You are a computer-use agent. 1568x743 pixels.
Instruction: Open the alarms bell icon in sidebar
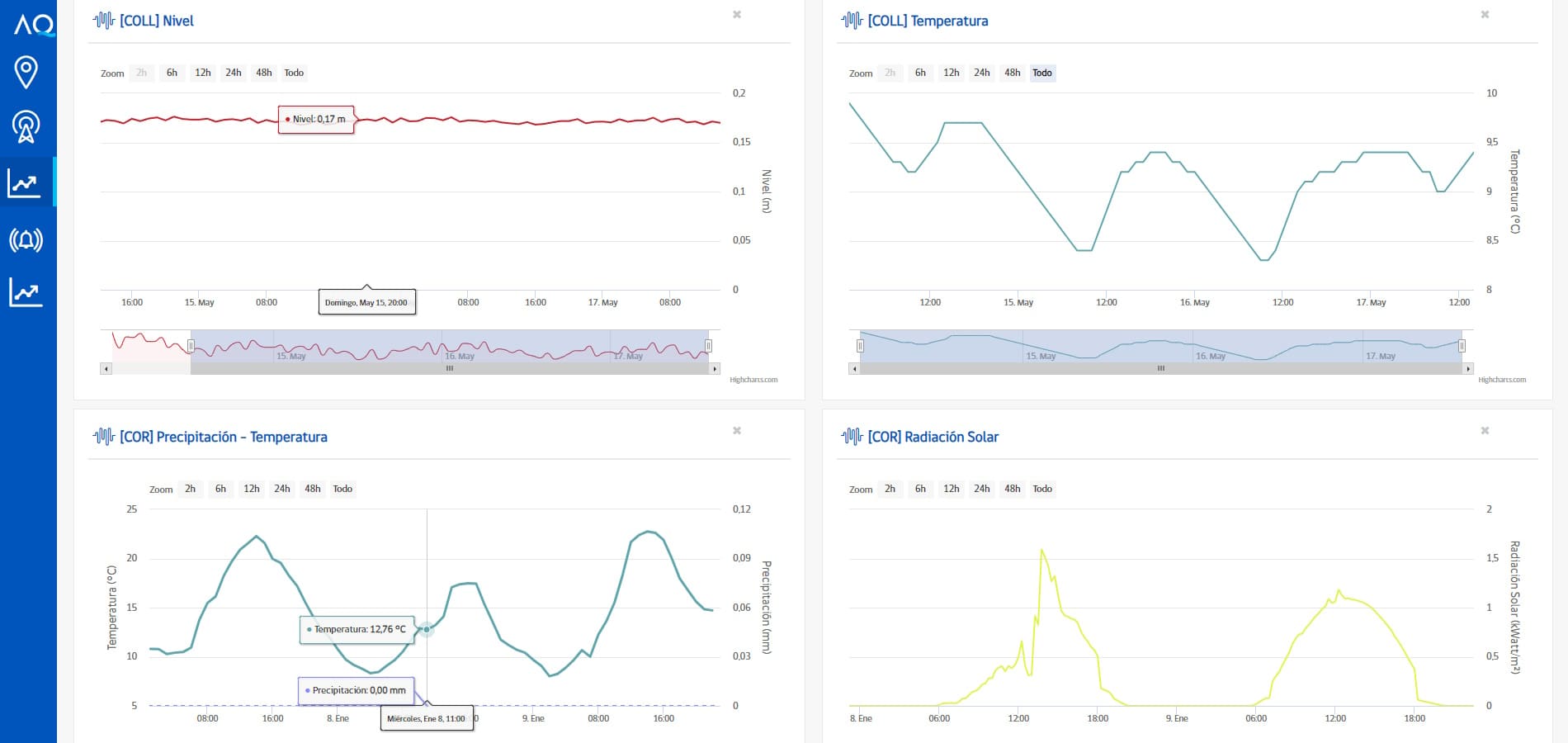pyautogui.click(x=26, y=240)
